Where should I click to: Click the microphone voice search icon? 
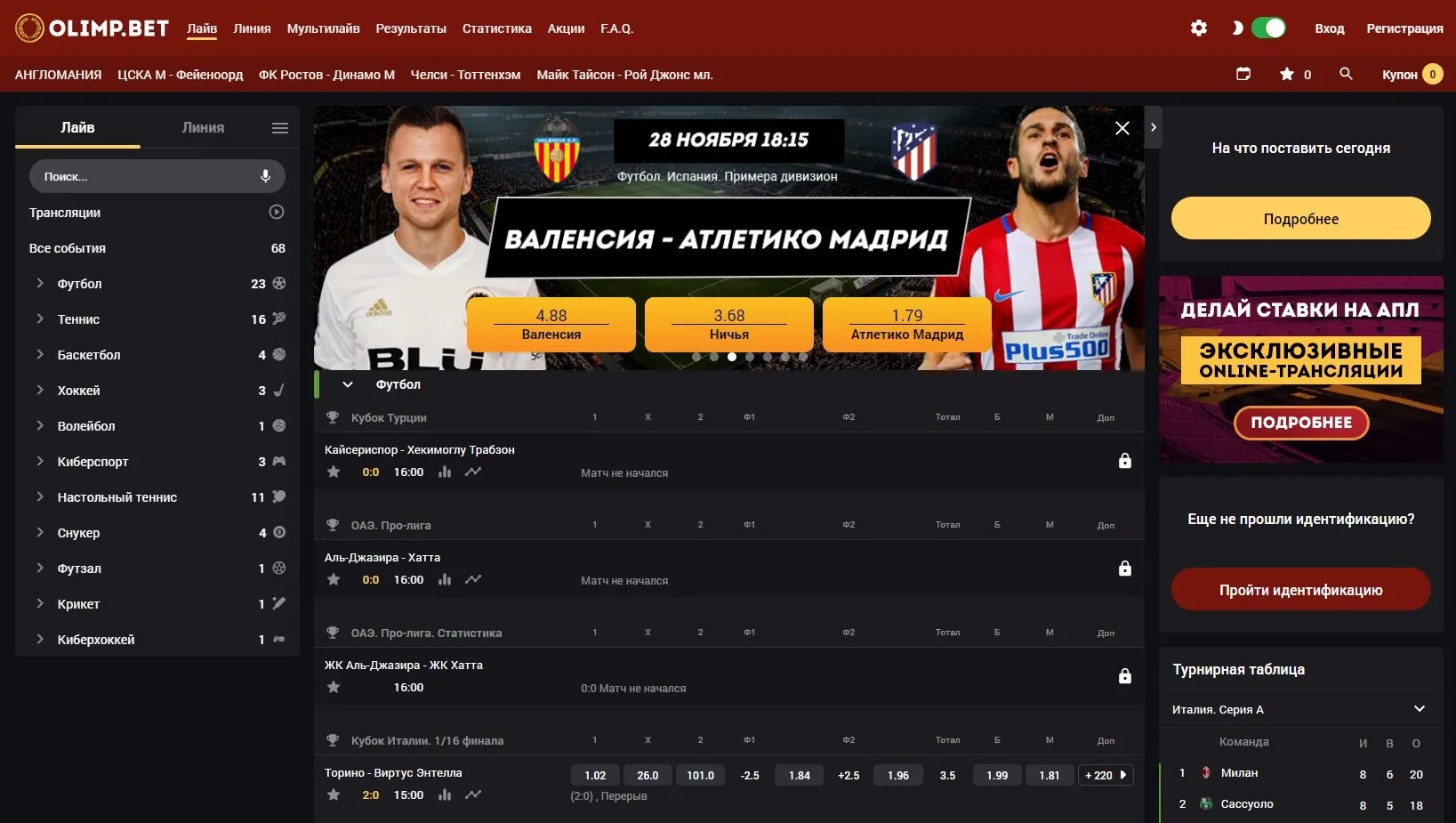(265, 176)
